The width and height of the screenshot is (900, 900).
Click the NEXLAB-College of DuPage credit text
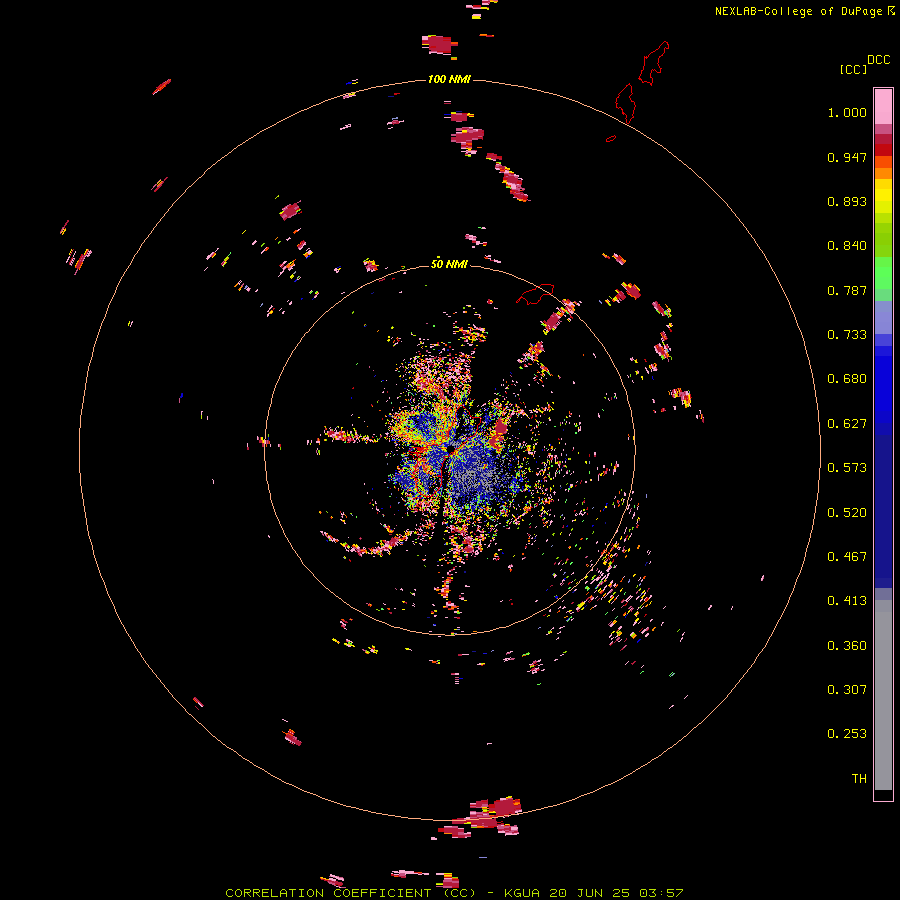(799, 11)
